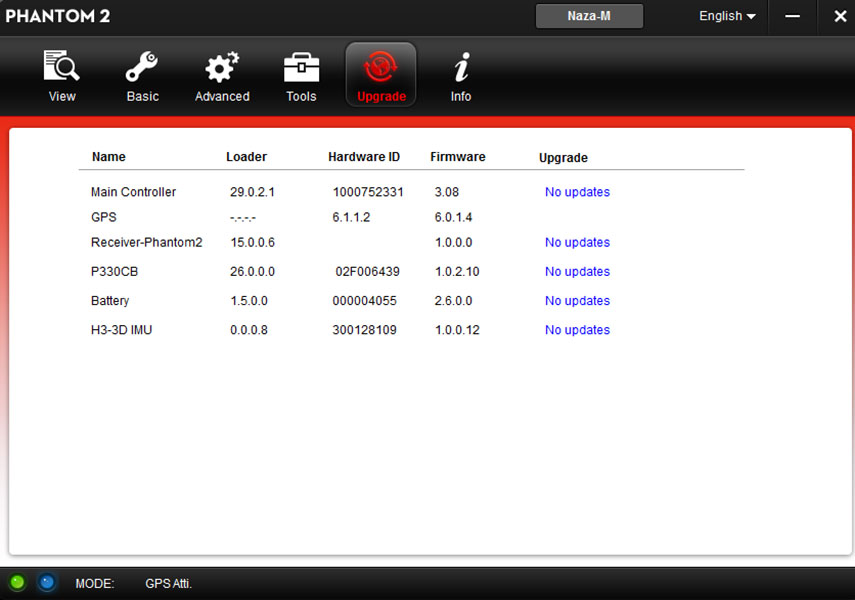Click IMU loader value 0.0.0.8
The height and width of the screenshot is (600, 855).
pyautogui.click(x=249, y=330)
